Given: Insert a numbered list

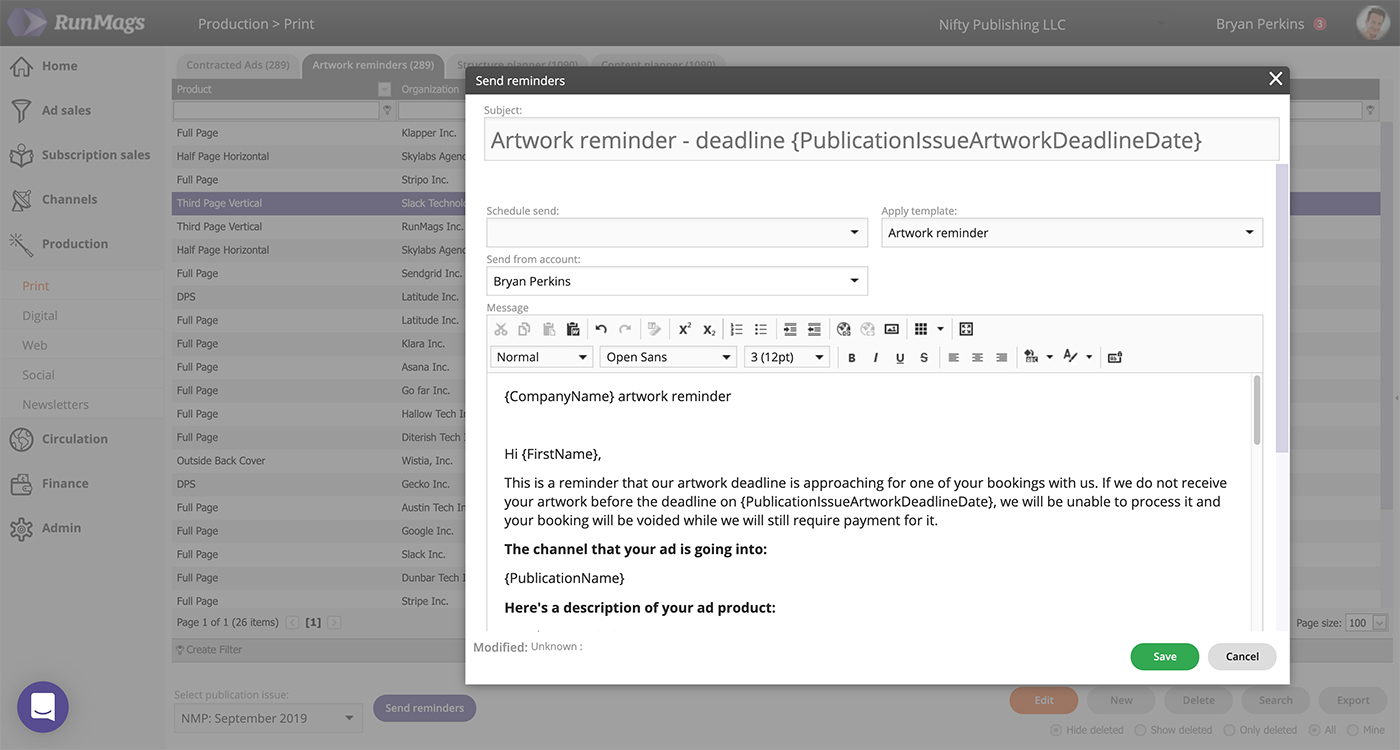Looking at the screenshot, I should click(x=737, y=329).
